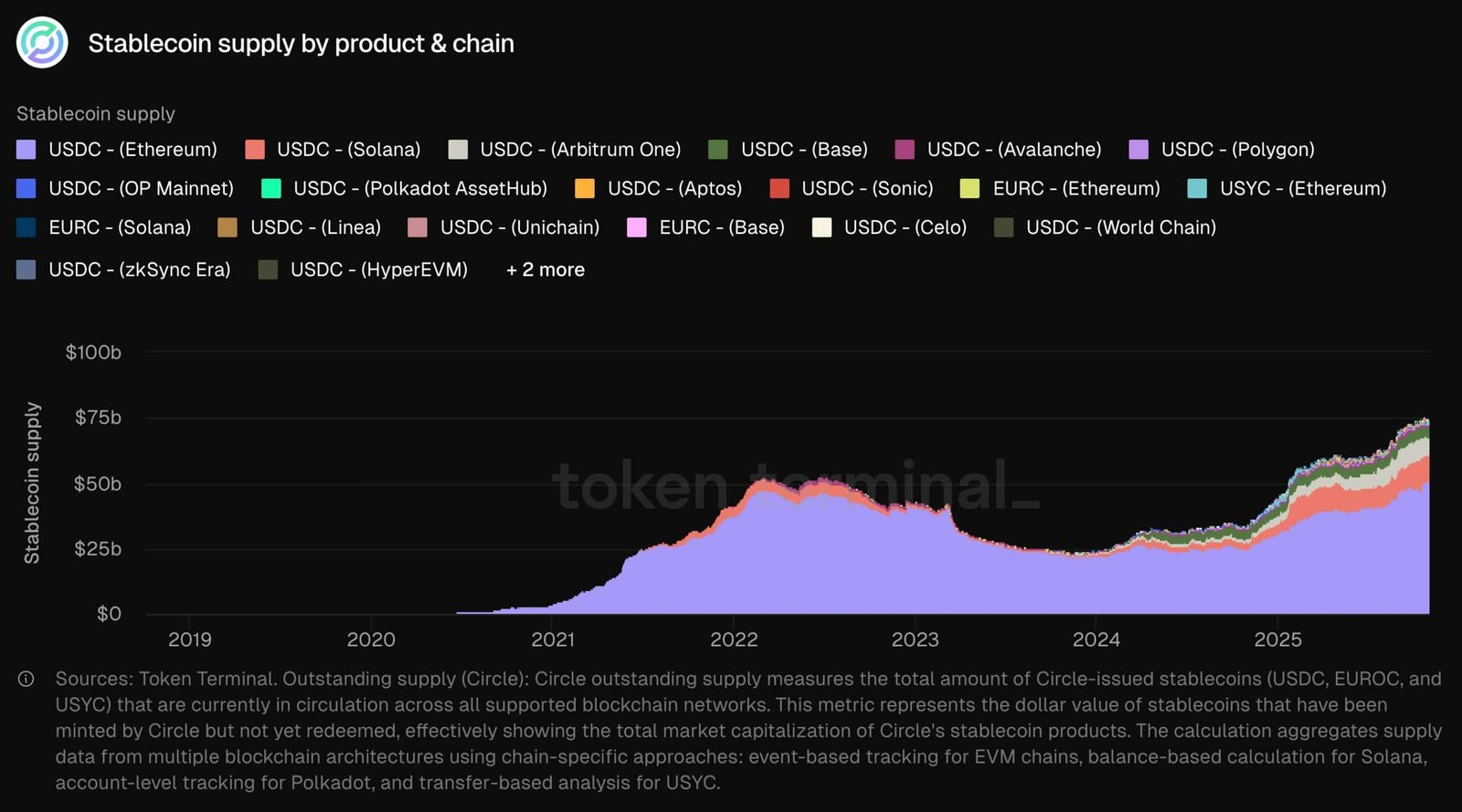Screen dimensions: 1462x812
Task: Click the chart title 'Stablecoin supply by product & chain'
Action: pos(301,43)
